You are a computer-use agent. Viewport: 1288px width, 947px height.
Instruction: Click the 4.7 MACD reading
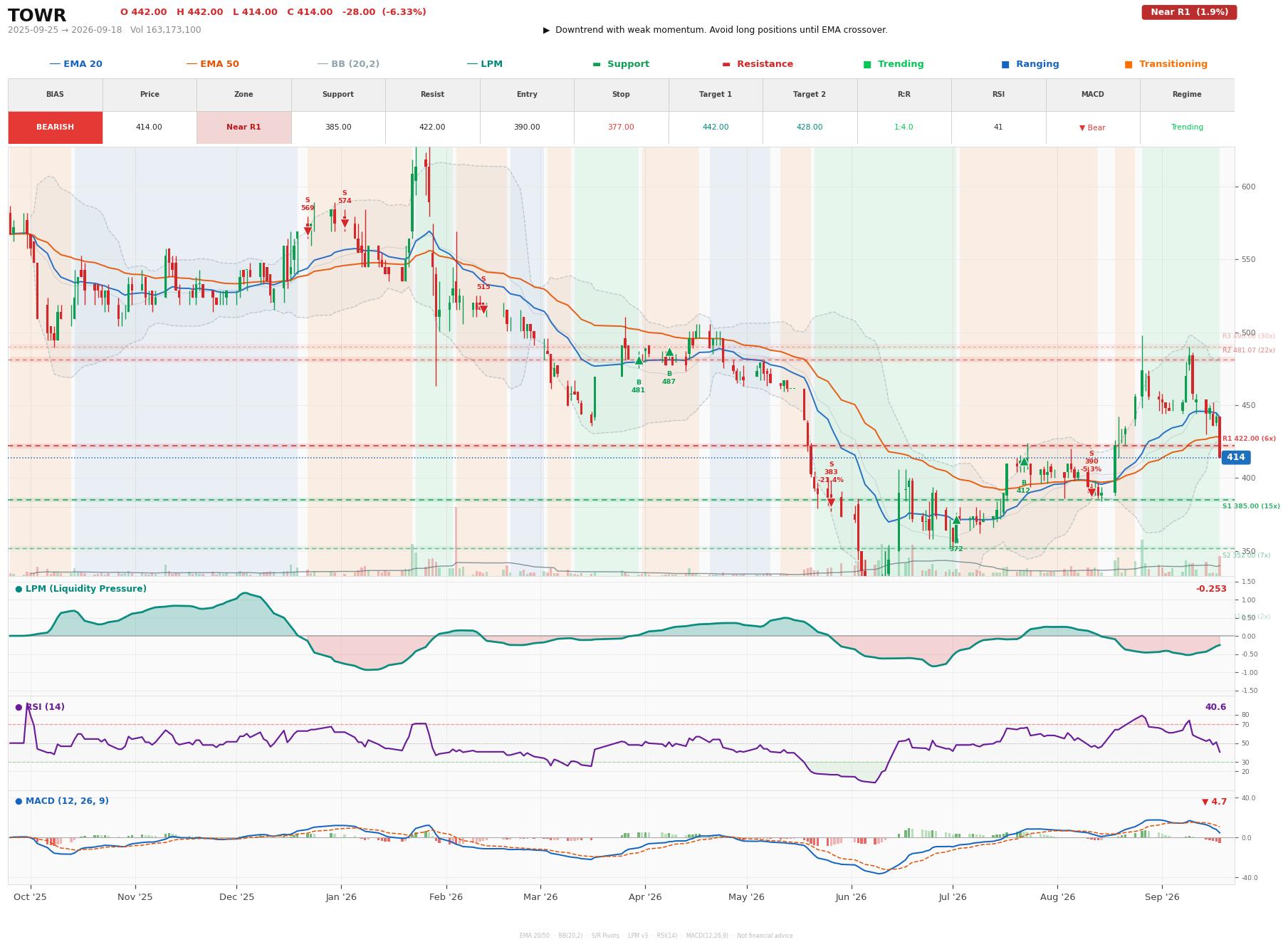coord(1215,802)
